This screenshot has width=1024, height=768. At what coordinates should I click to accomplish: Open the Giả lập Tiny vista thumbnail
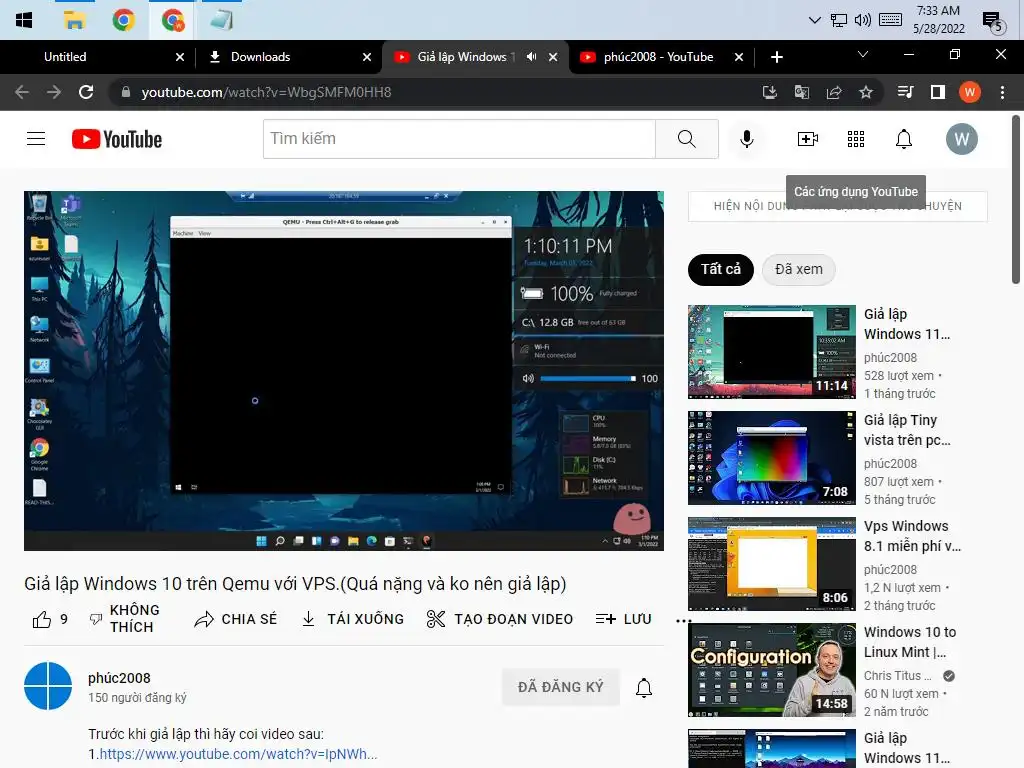(x=771, y=458)
